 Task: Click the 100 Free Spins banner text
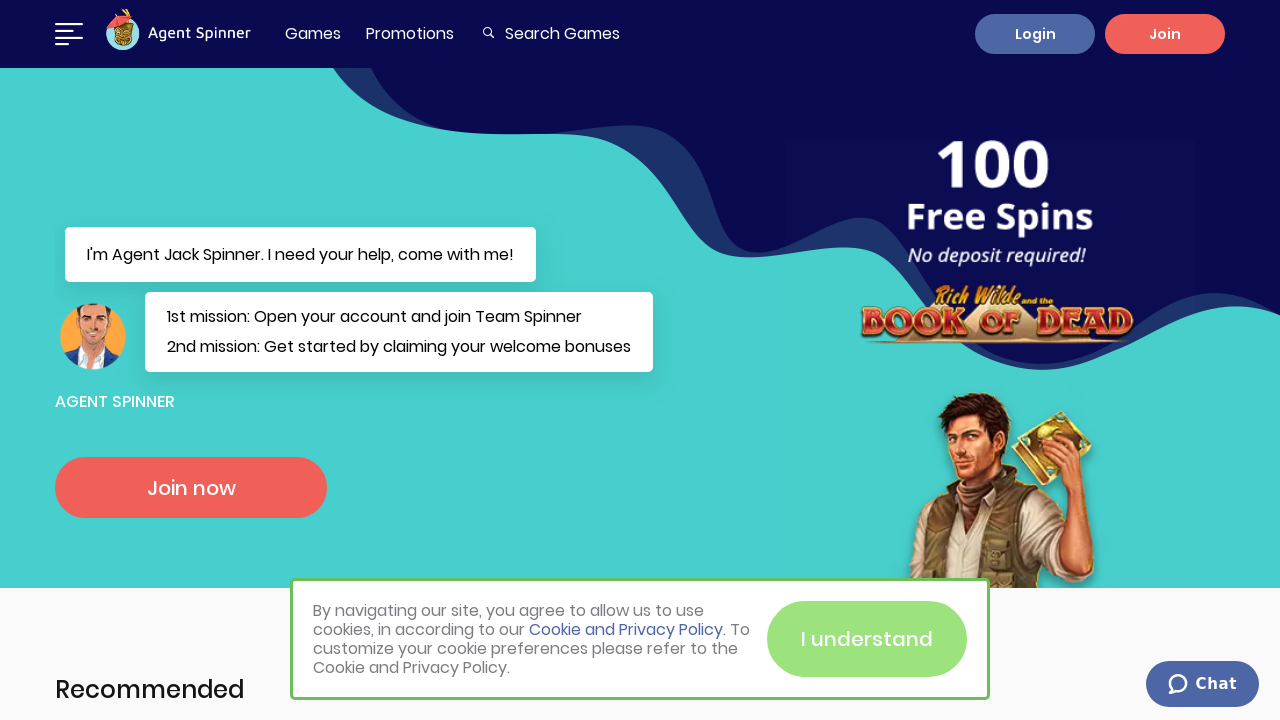point(999,200)
